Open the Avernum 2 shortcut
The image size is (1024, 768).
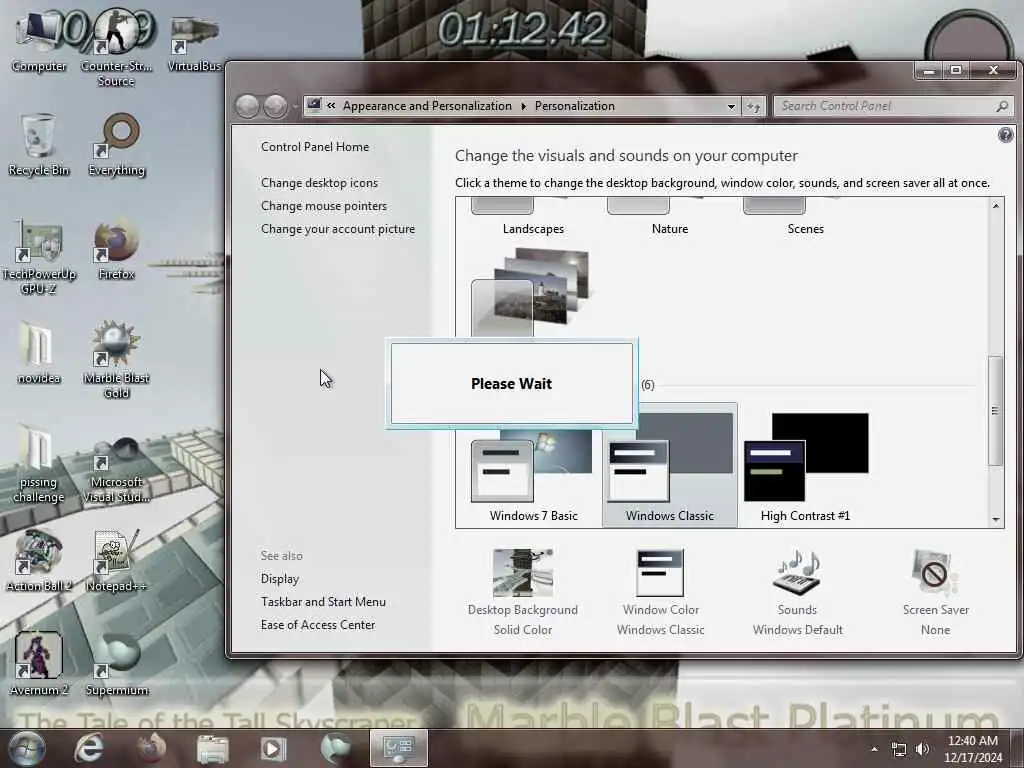pyautogui.click(x=39, y=665)
